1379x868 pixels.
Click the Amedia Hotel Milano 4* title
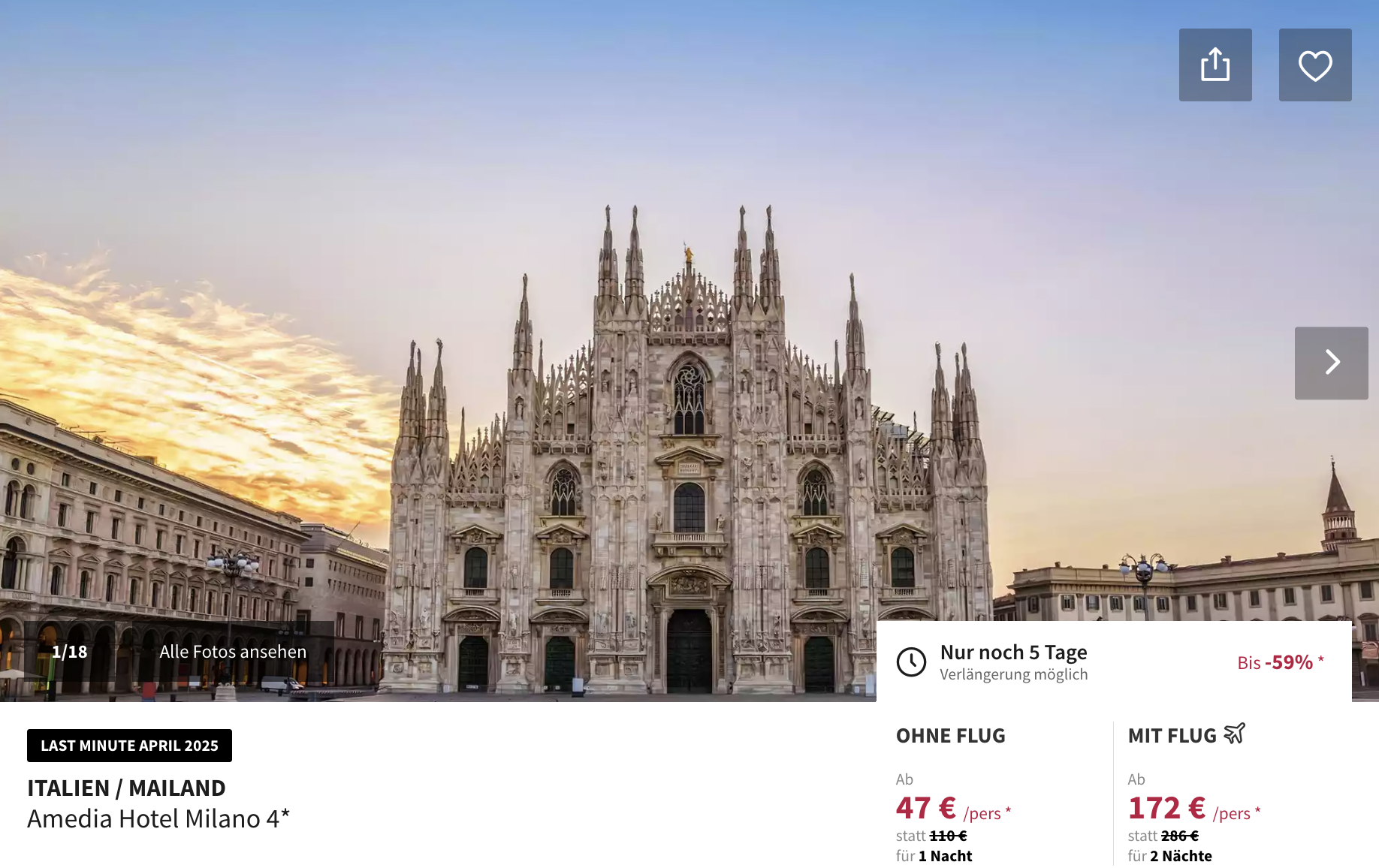point(158,818)
